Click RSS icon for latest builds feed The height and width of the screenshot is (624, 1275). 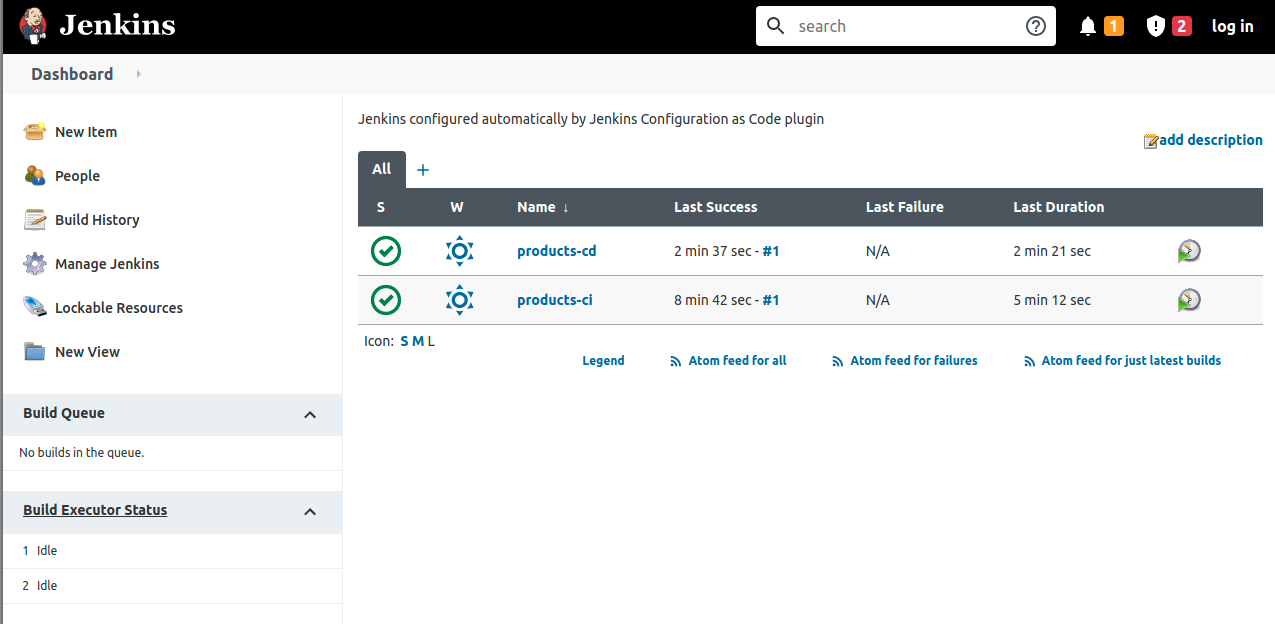1029,362
